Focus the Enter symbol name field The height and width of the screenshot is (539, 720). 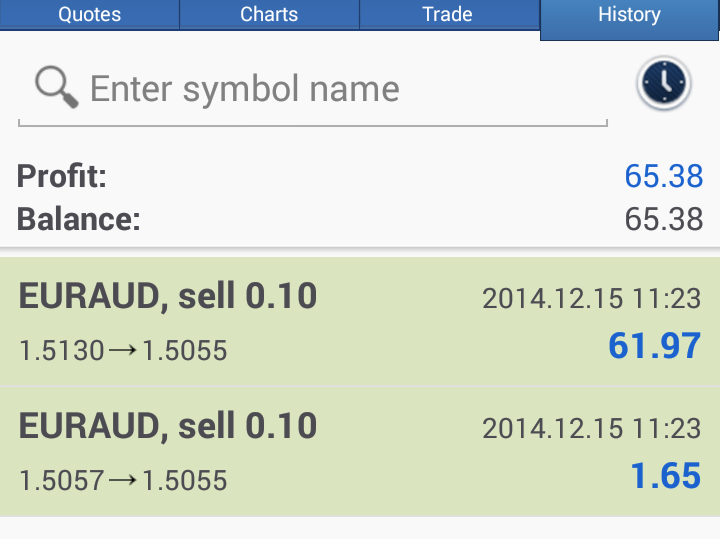click(x=313, y=90)
